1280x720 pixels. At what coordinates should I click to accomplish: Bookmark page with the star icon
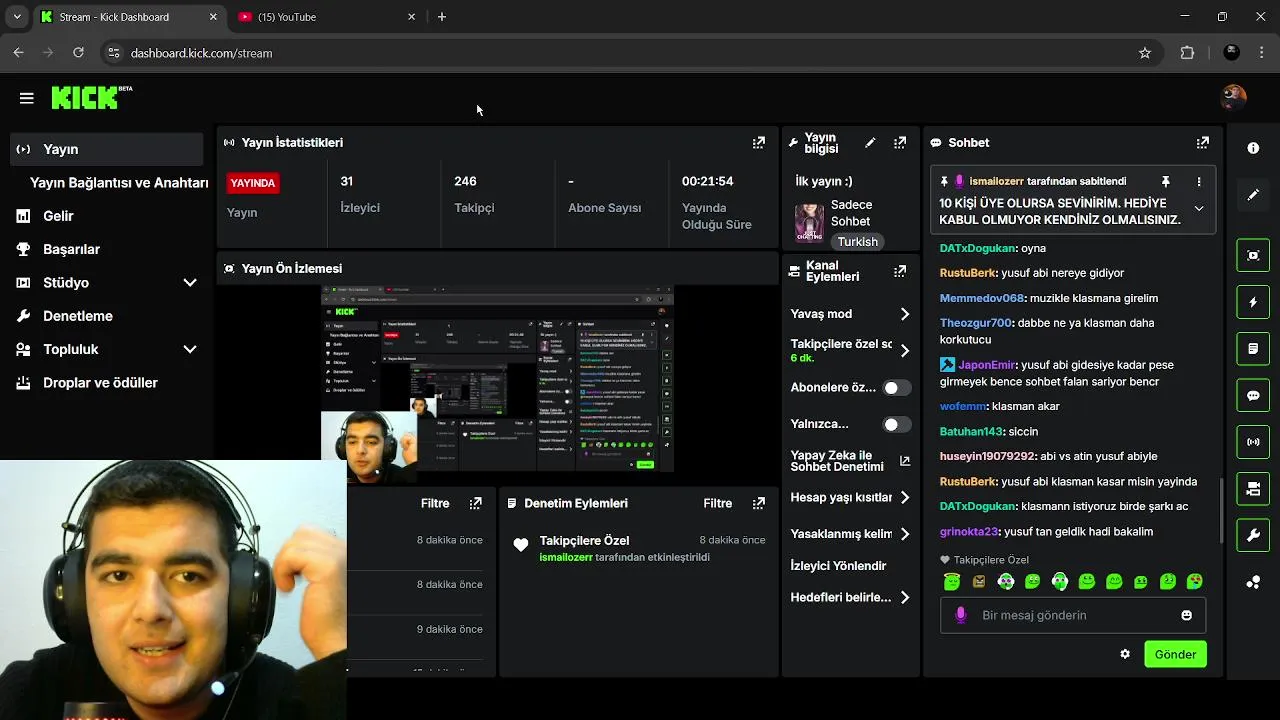[1145, 53]
